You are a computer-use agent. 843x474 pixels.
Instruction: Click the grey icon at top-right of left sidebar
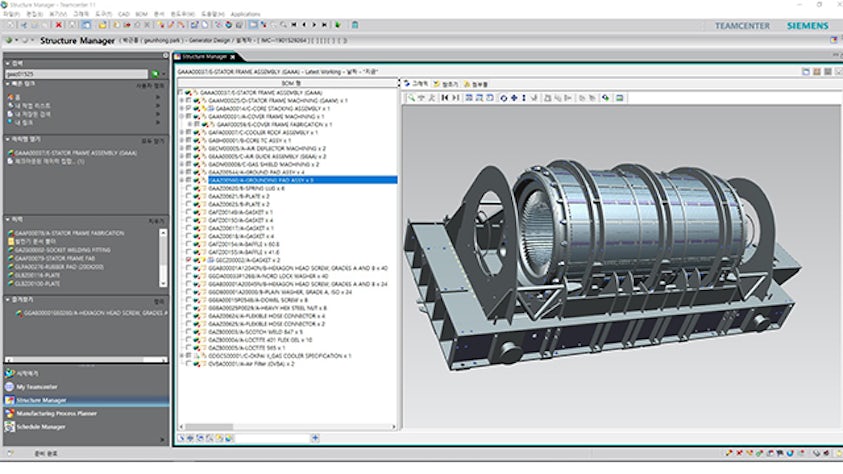(165, 56)
